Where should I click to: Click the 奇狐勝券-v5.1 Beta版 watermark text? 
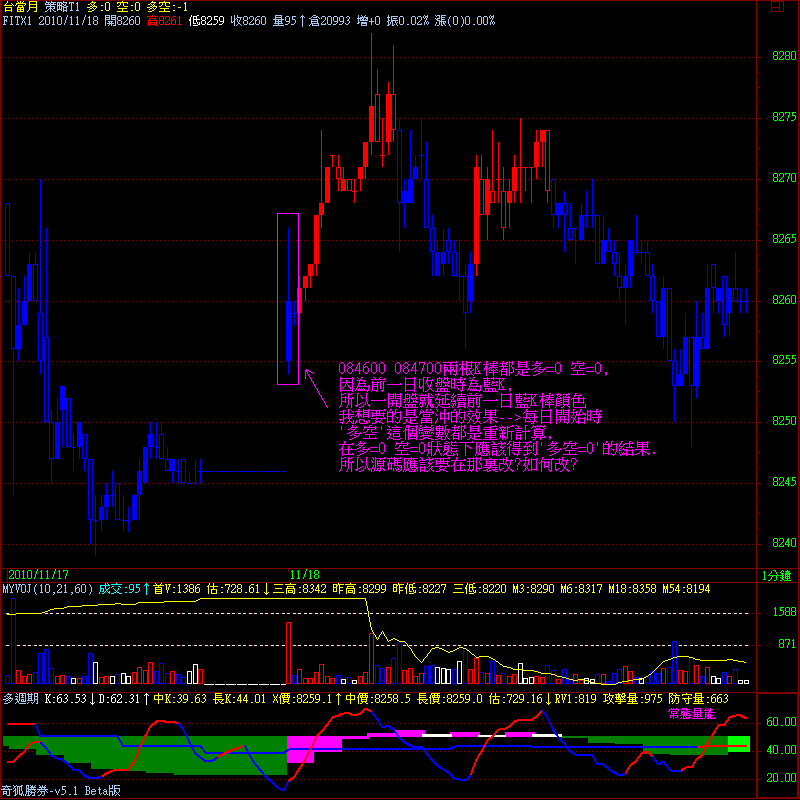pos(62,791)
